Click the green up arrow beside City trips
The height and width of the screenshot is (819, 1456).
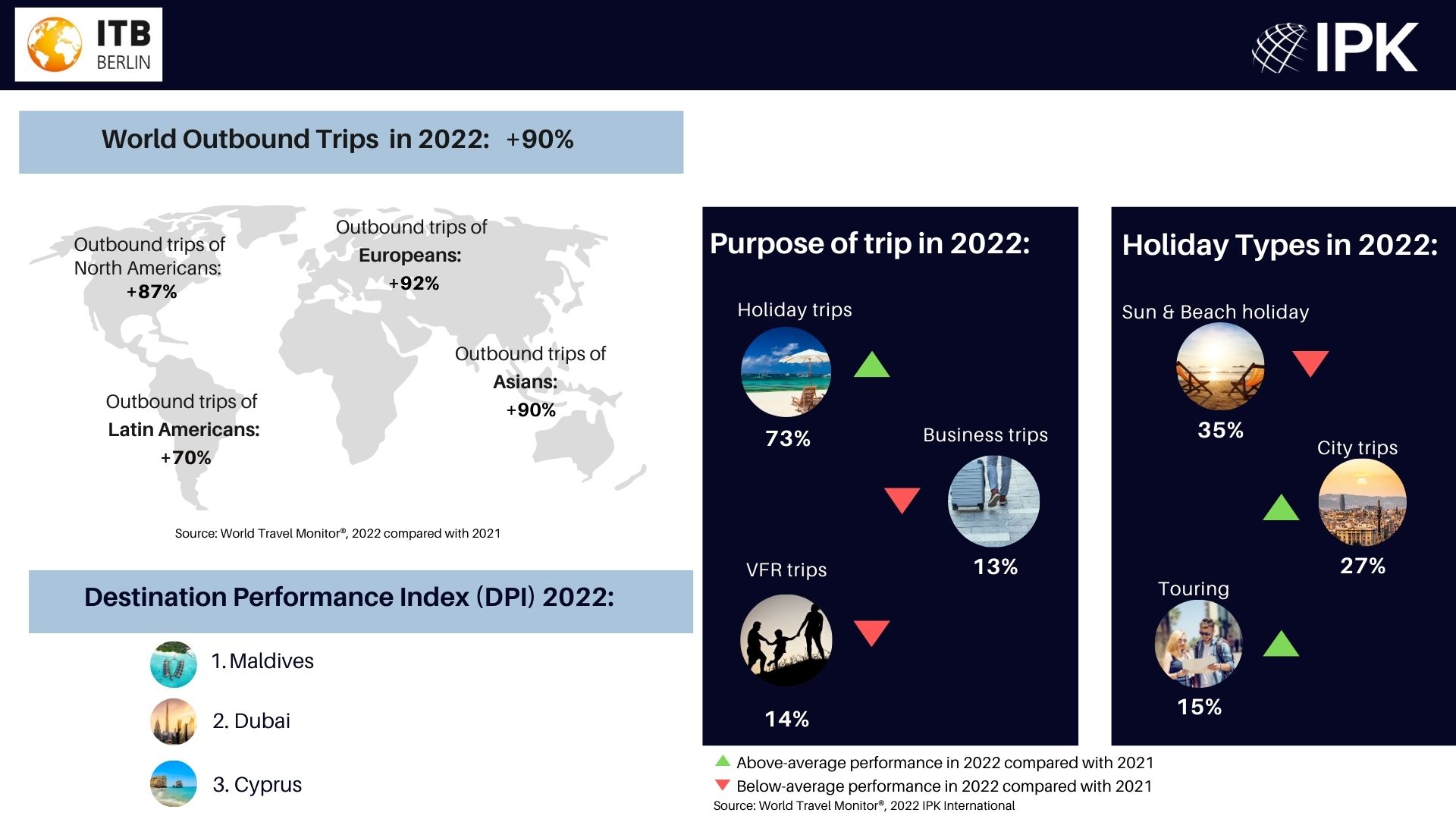(1280, 508)
